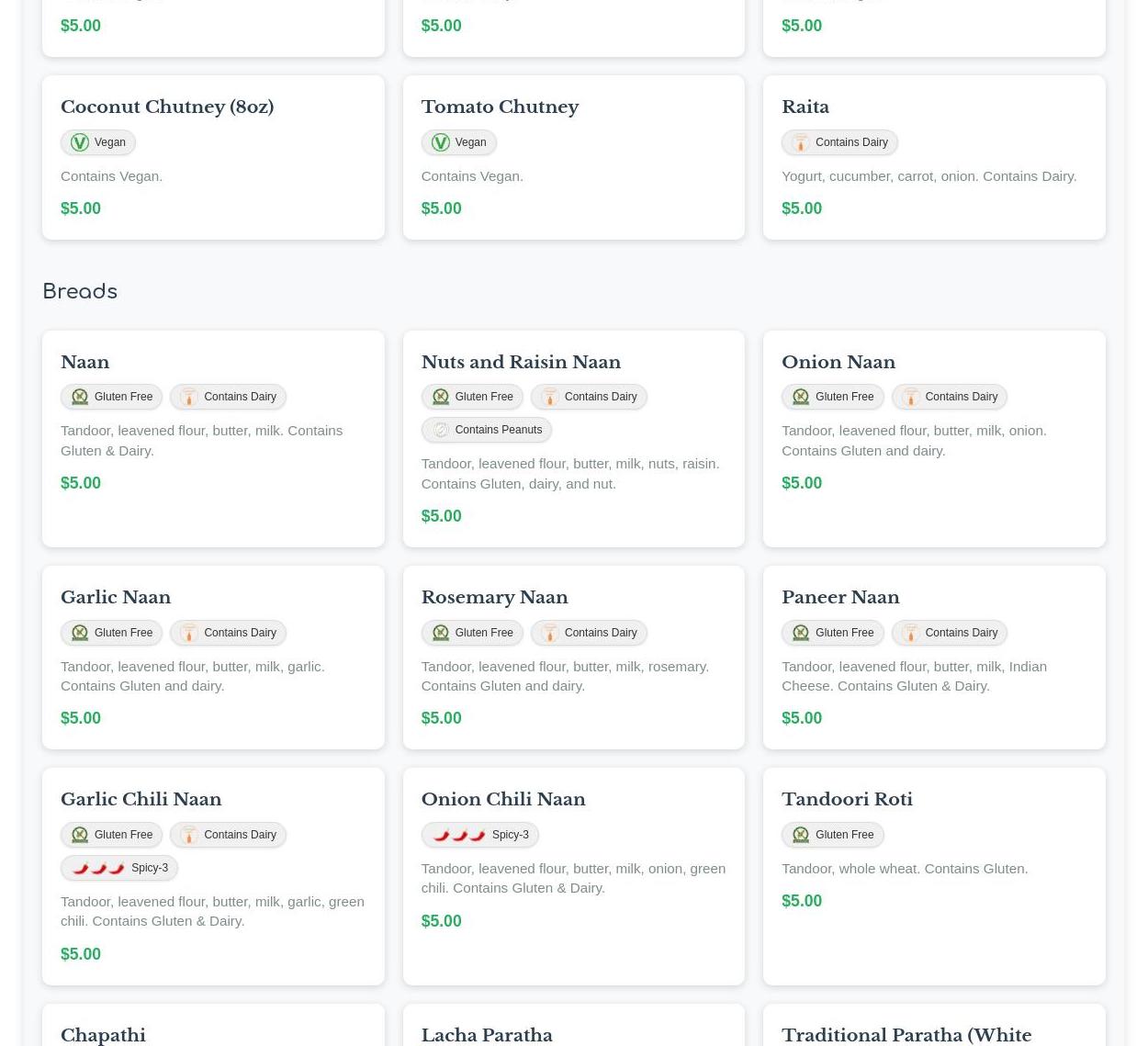Click the Contains Peanuts icon on Nuts and Raisin Naan

(x=440, y=430)
